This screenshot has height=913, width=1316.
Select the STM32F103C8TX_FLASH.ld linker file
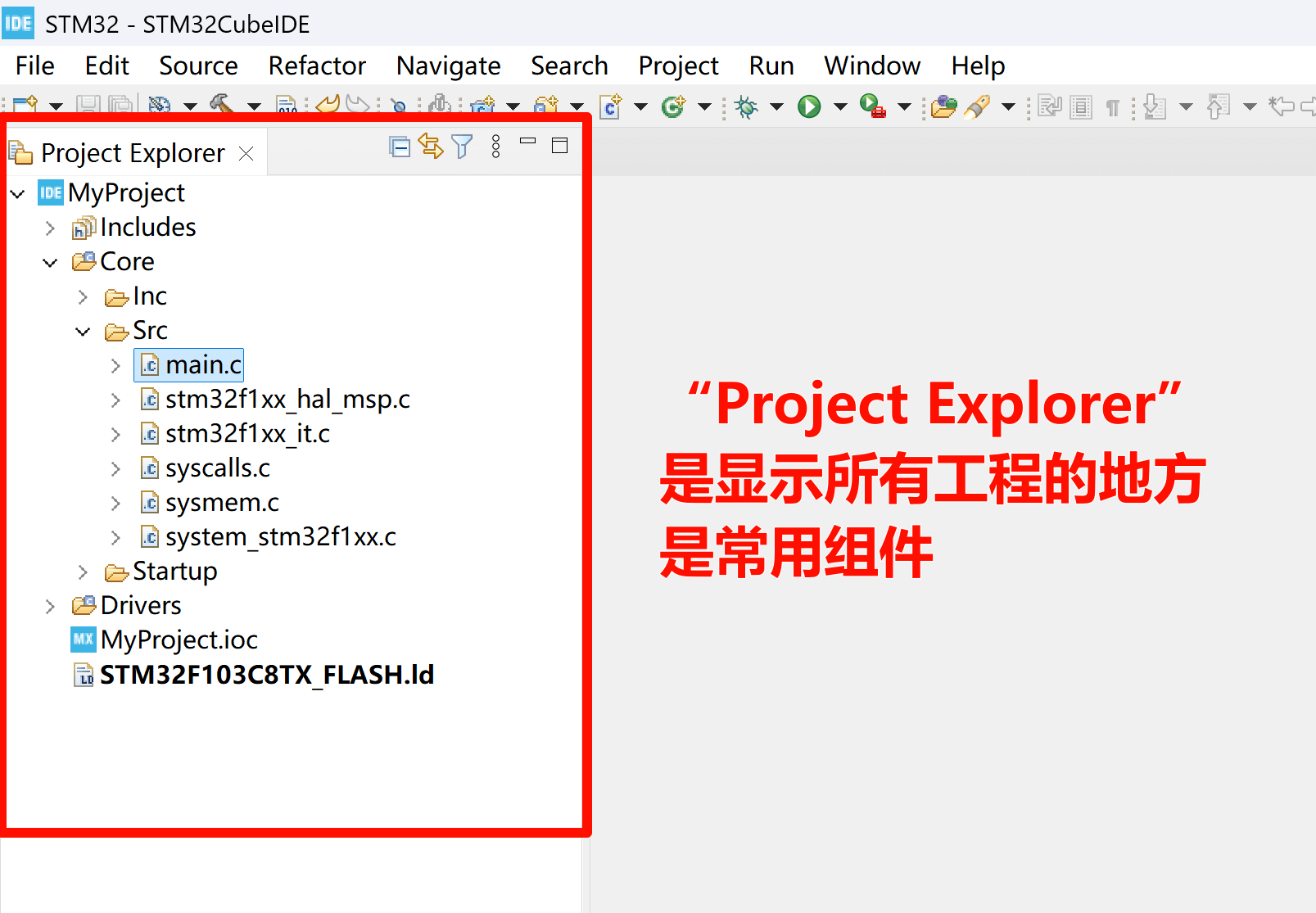(266, 675)
